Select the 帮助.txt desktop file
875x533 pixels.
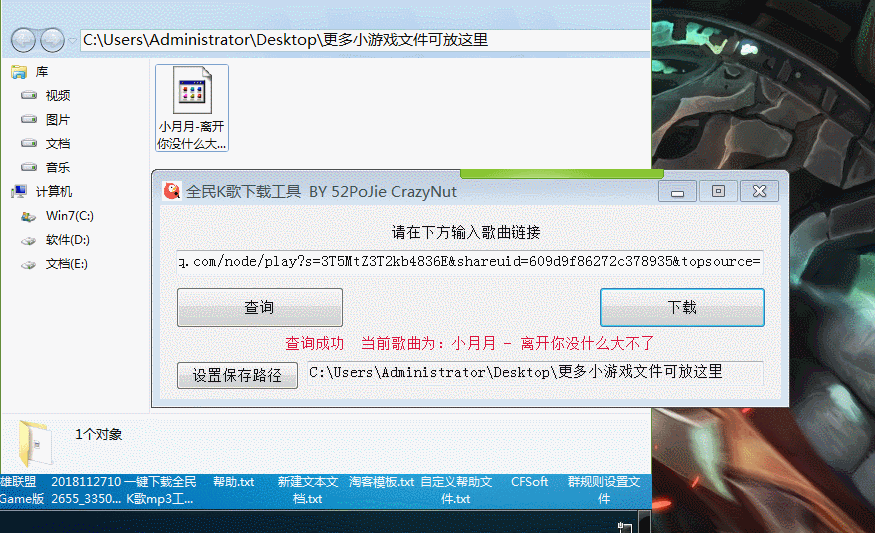233,482
